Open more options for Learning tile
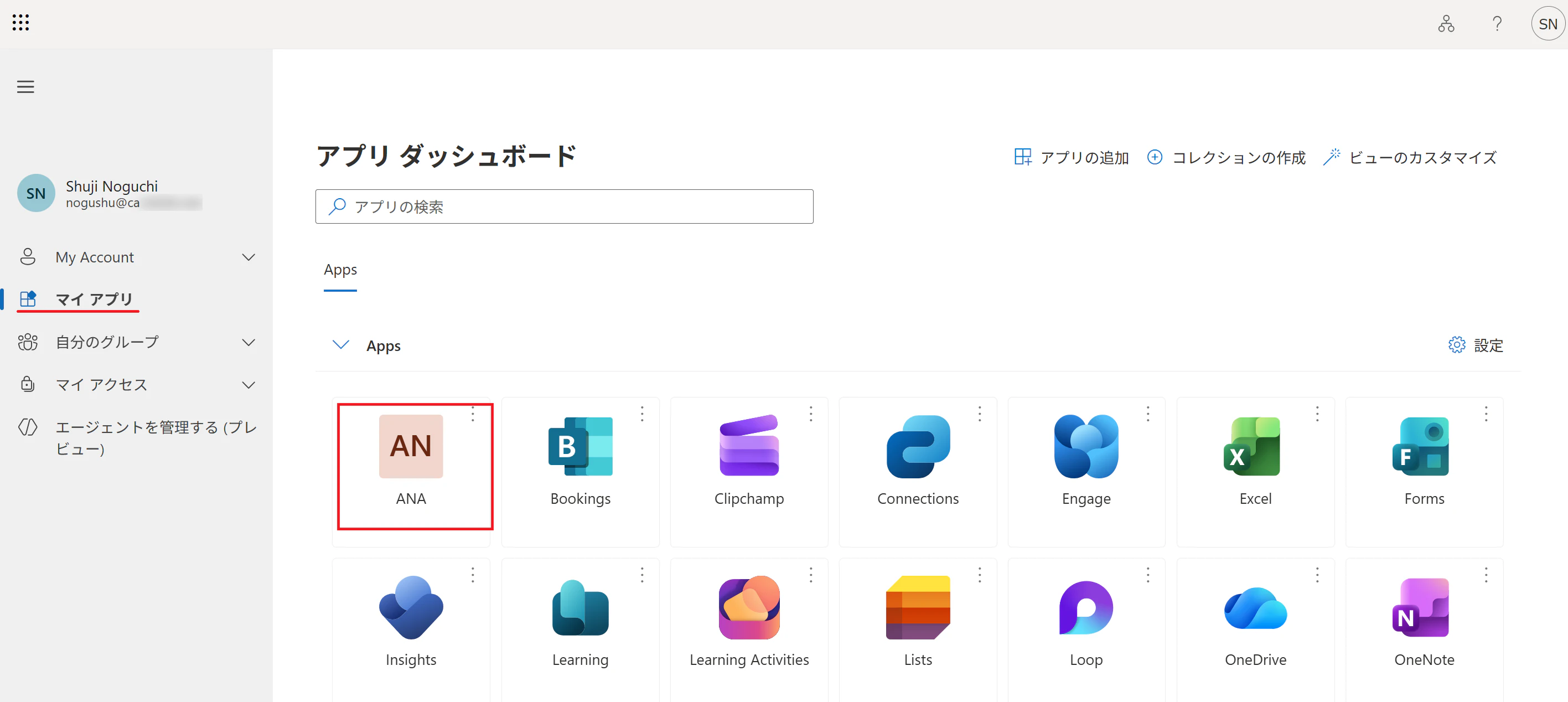Screen dimensions: 1568x702 (641, 575)
